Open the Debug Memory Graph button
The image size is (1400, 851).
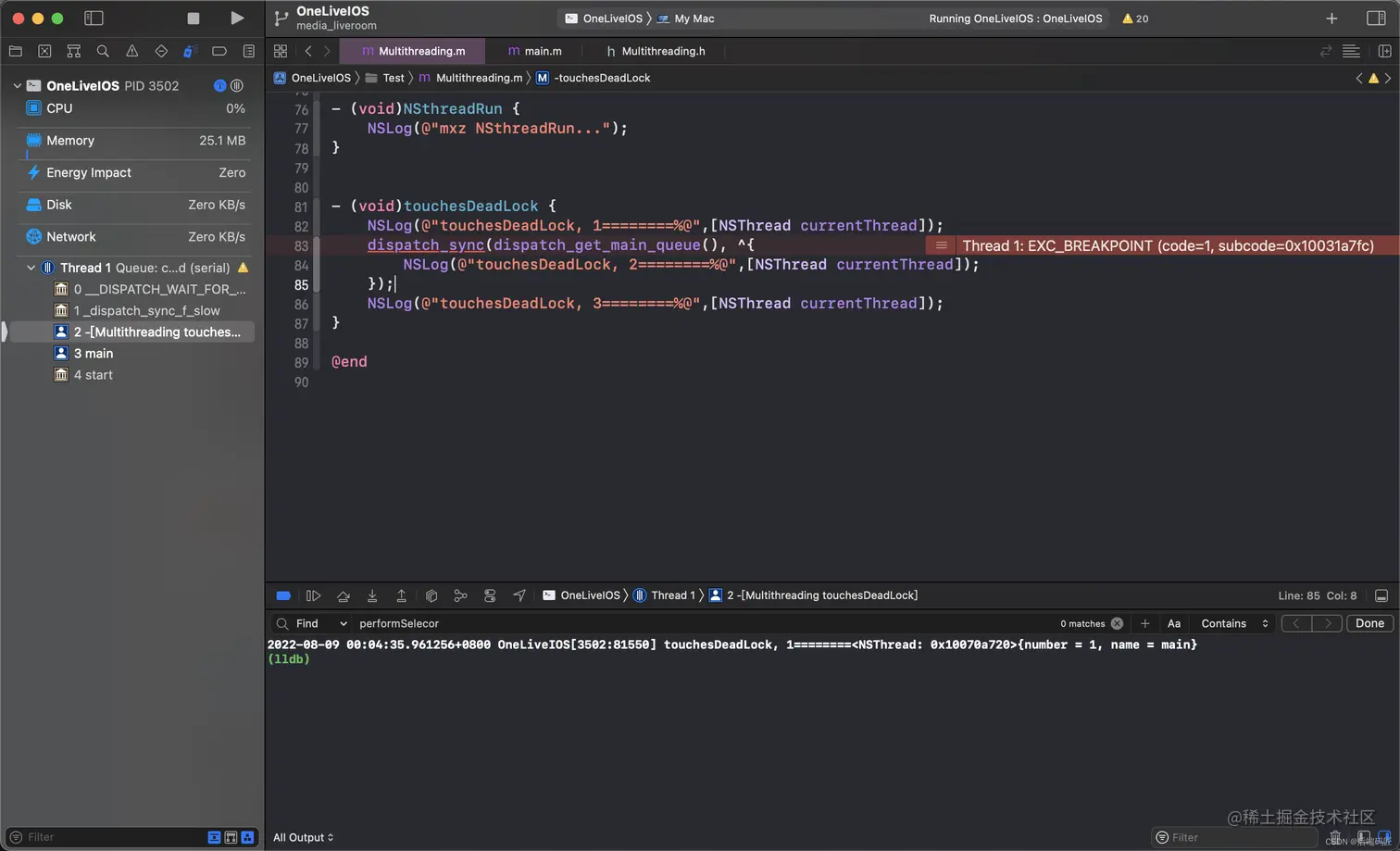tap(460, 595)
